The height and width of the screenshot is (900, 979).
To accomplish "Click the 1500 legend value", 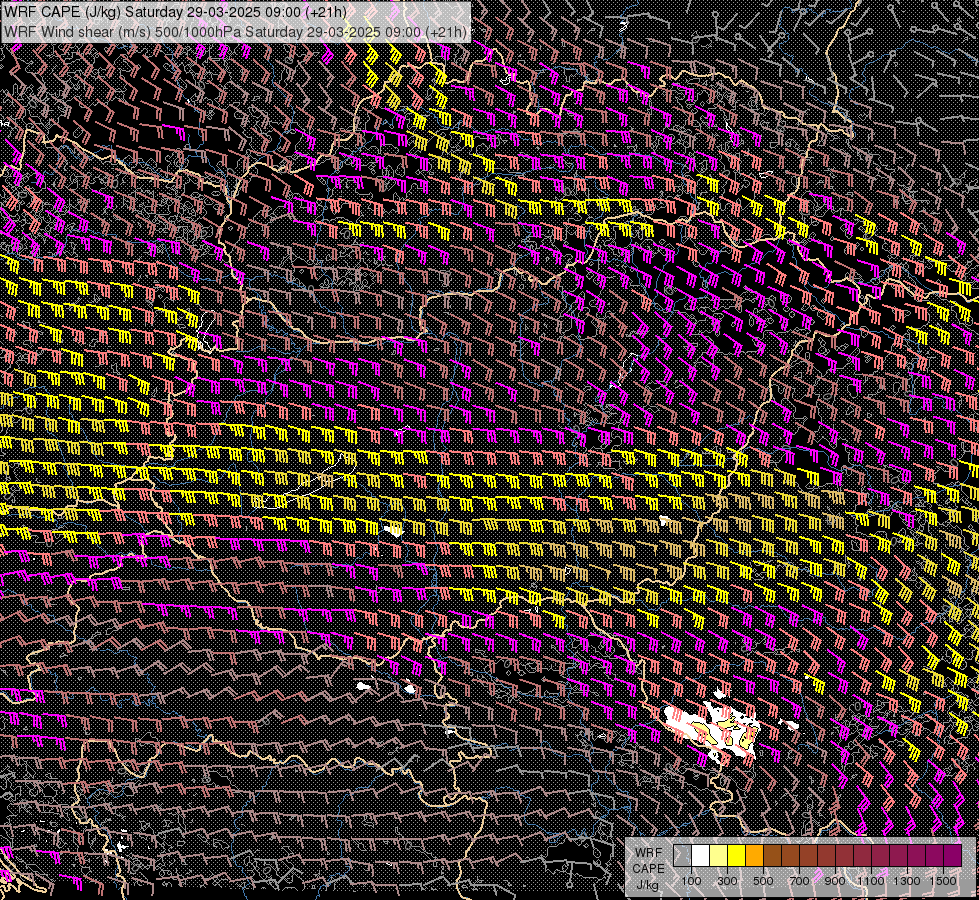I will 943,881.
